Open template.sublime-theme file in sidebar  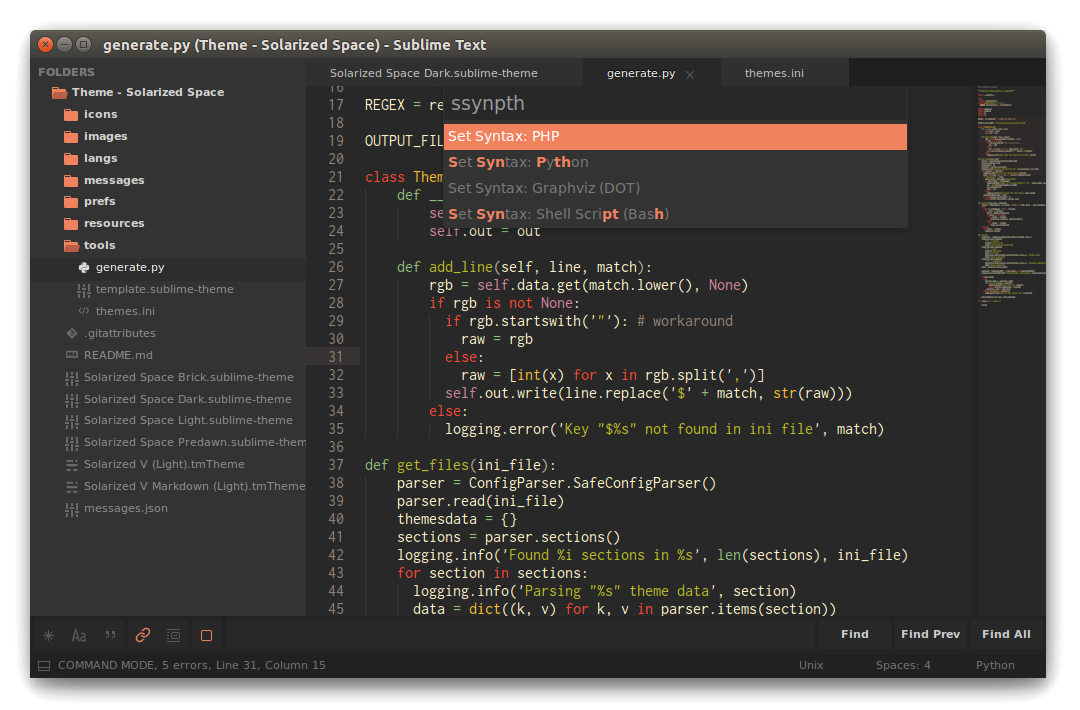164,289
